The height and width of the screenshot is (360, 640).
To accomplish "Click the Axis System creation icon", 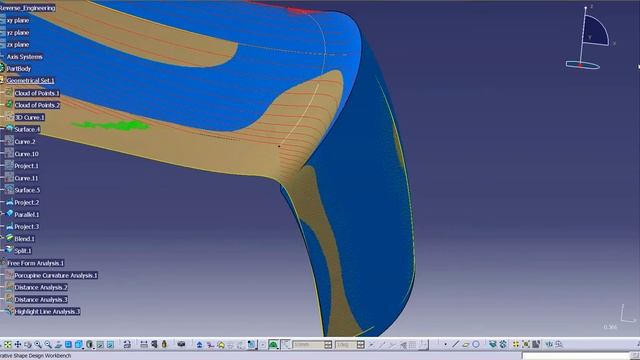I will 210,344.
